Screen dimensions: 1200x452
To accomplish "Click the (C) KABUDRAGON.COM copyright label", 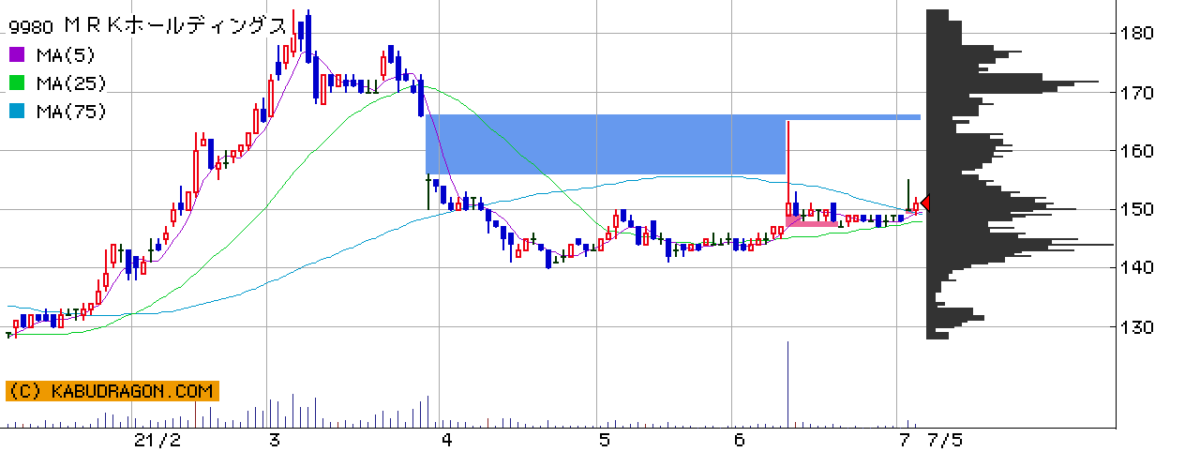I will point(112,391).
